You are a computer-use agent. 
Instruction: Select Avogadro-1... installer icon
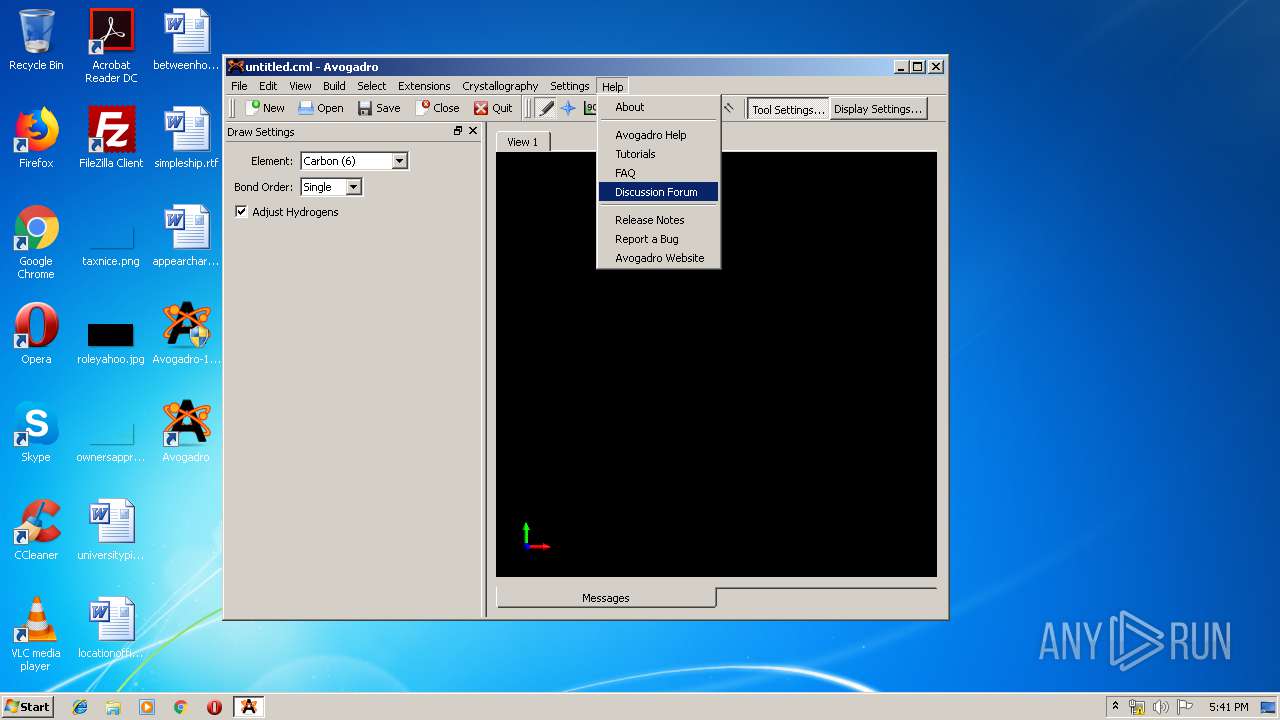[x=186, y=334]
